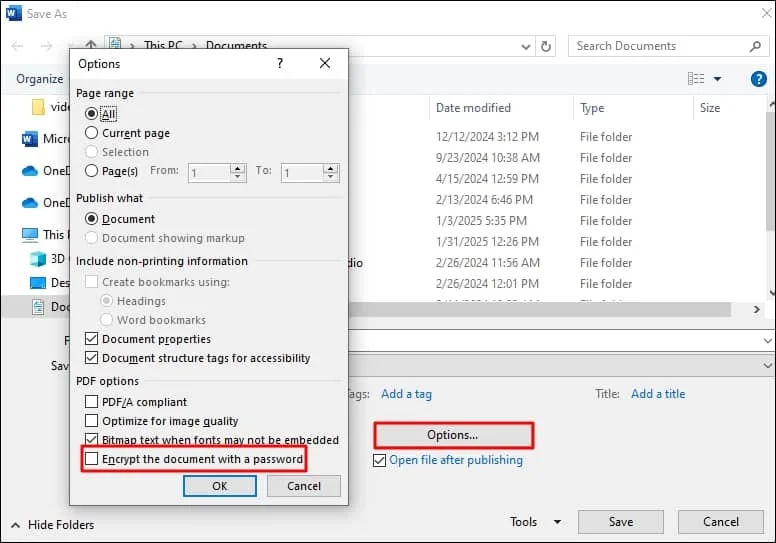Open the blue Help icon
This screenshot has height=543, width=776.
[758, 79]
